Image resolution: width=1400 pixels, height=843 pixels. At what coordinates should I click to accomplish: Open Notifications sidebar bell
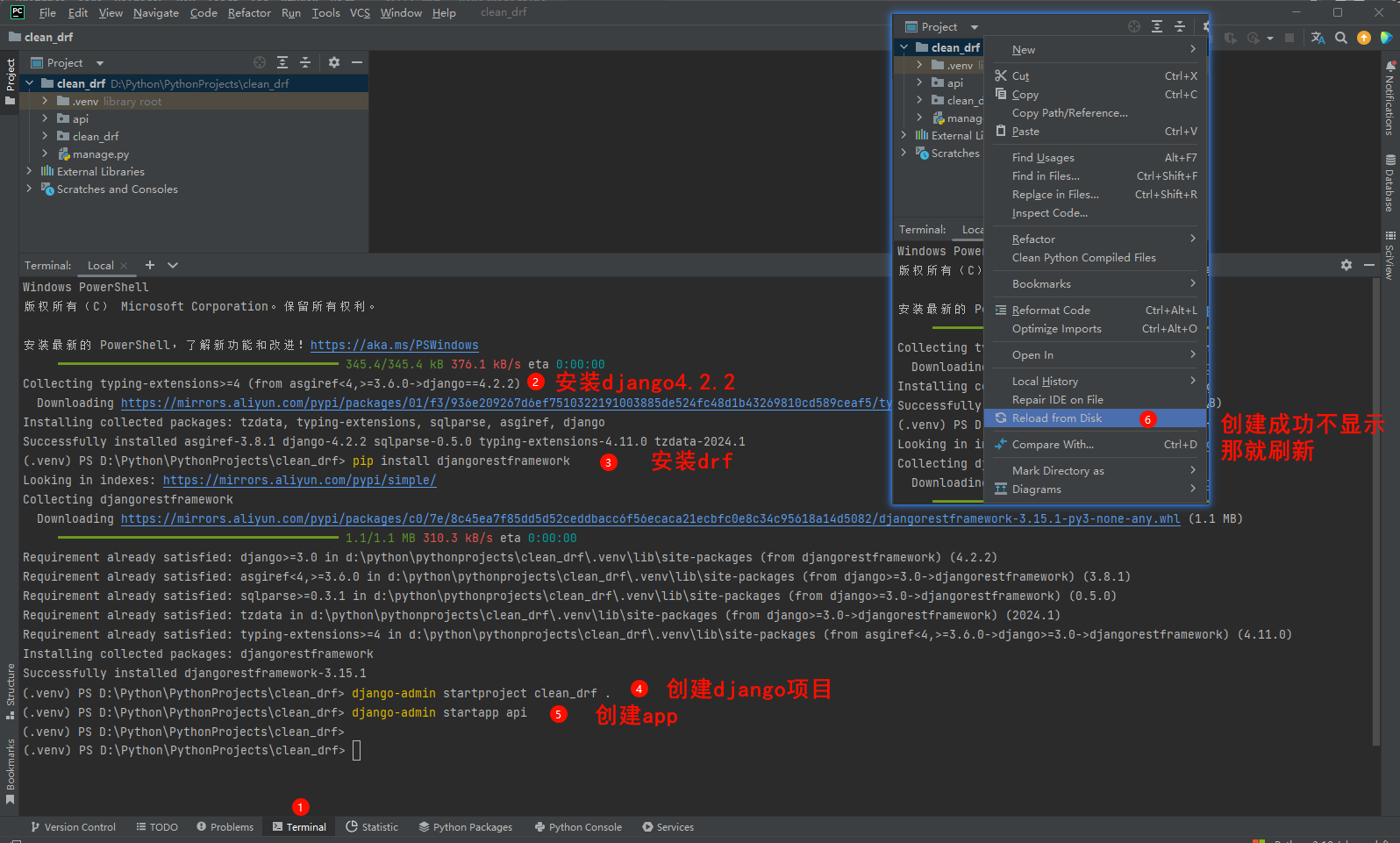click(x=1390, y=97)
